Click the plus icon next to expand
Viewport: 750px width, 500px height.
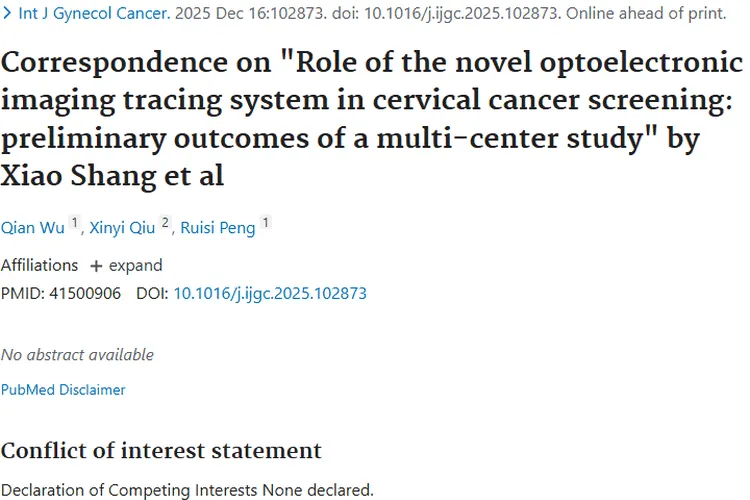[96, 266]
